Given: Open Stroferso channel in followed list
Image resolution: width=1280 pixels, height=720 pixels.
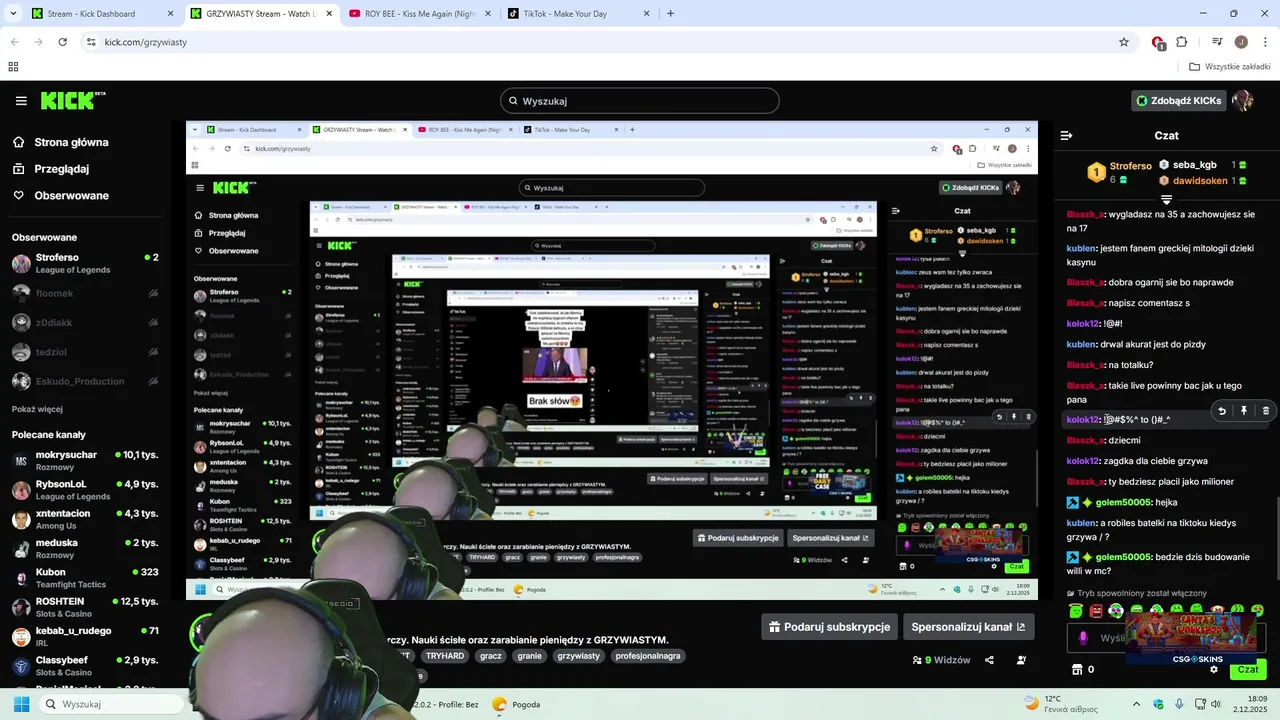Looking at the screenshot, I should [x=85, y=263].
